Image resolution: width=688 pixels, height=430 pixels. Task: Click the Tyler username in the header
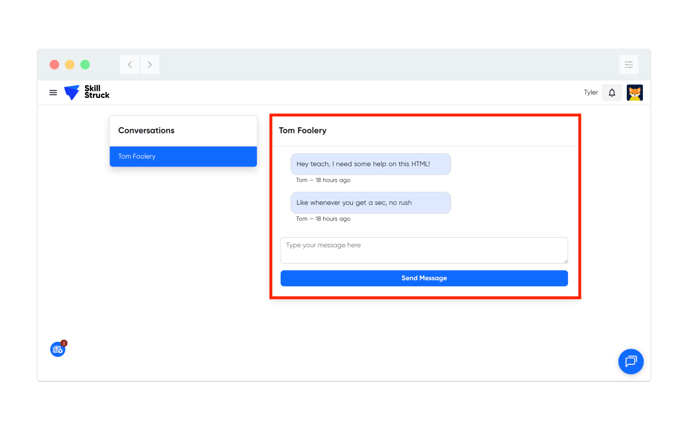590,93
